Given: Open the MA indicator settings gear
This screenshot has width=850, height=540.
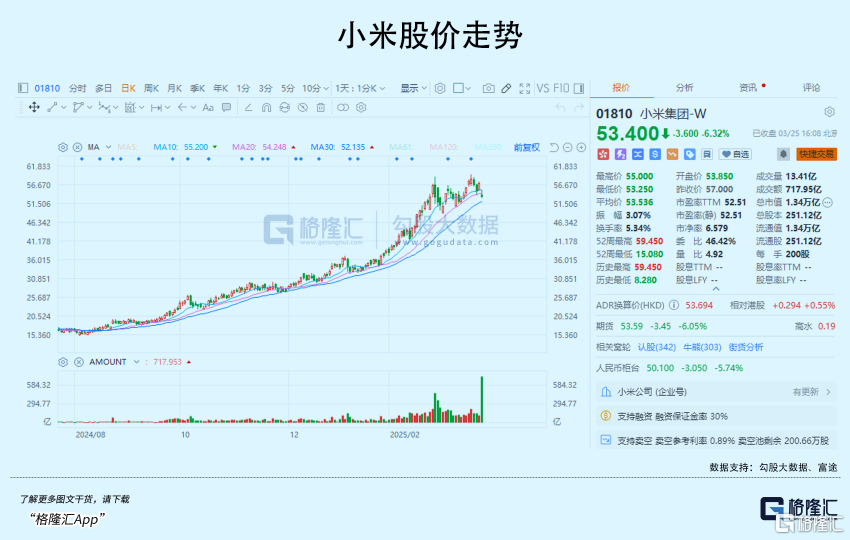Looking at the screenshot, I should point(63,147).
